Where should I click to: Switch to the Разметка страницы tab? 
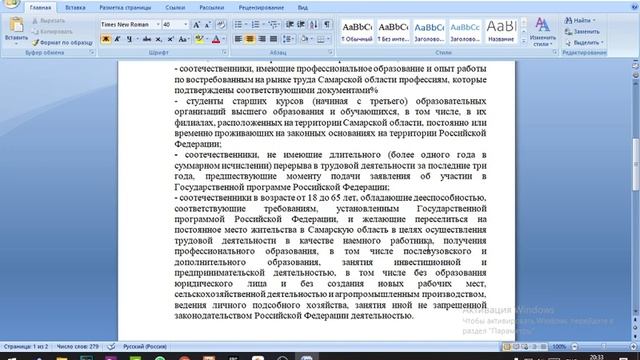125,8
